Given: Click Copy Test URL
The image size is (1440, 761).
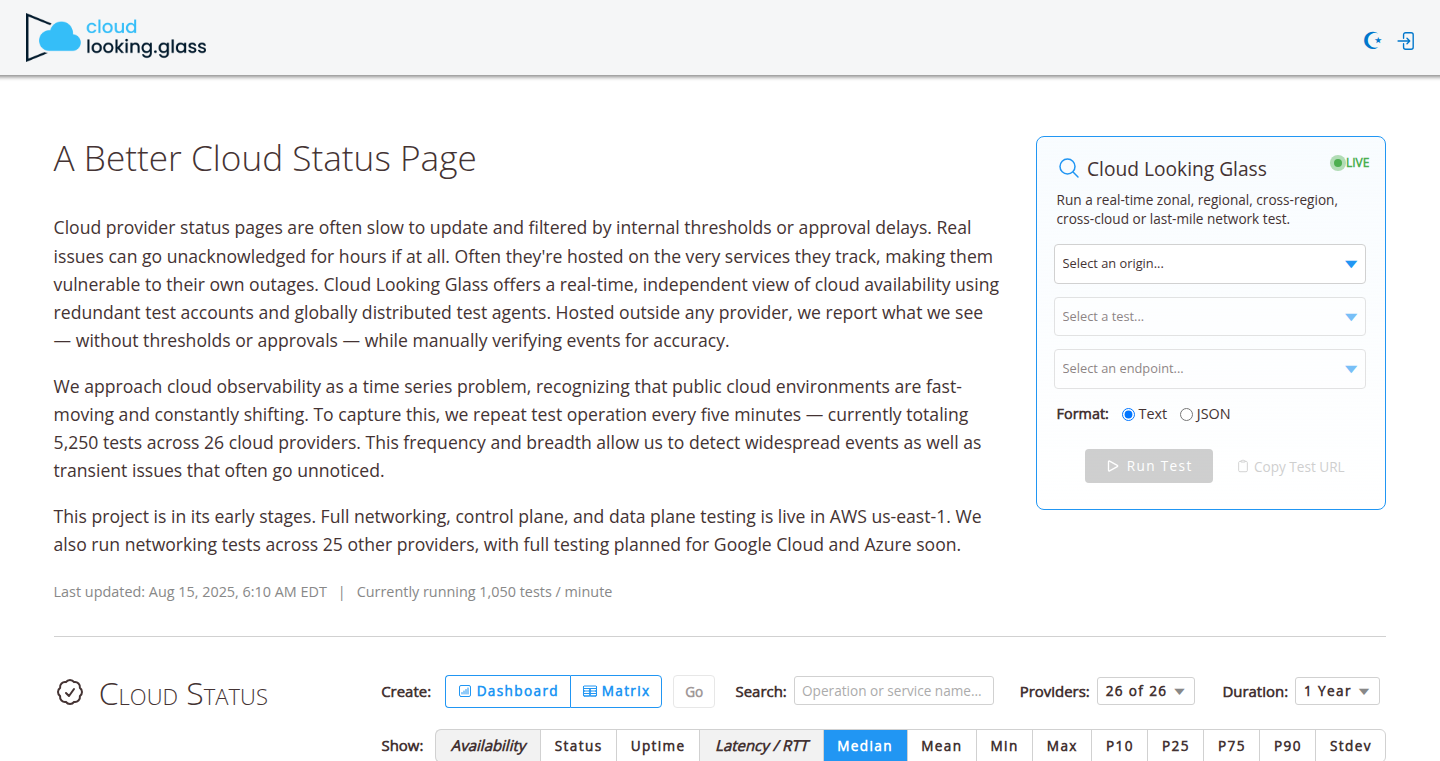Looking at the screenshot, I should point(1291,467).
